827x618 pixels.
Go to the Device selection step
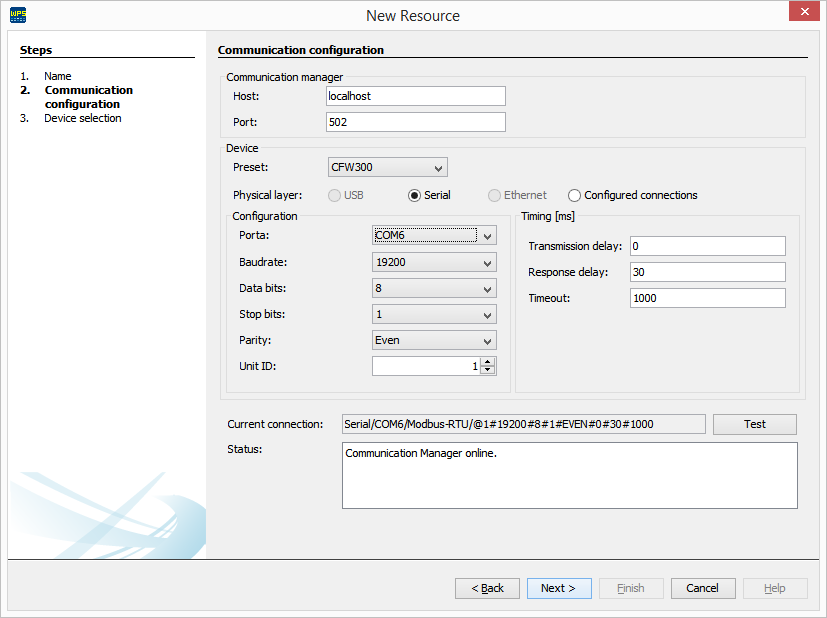point(85,117)
